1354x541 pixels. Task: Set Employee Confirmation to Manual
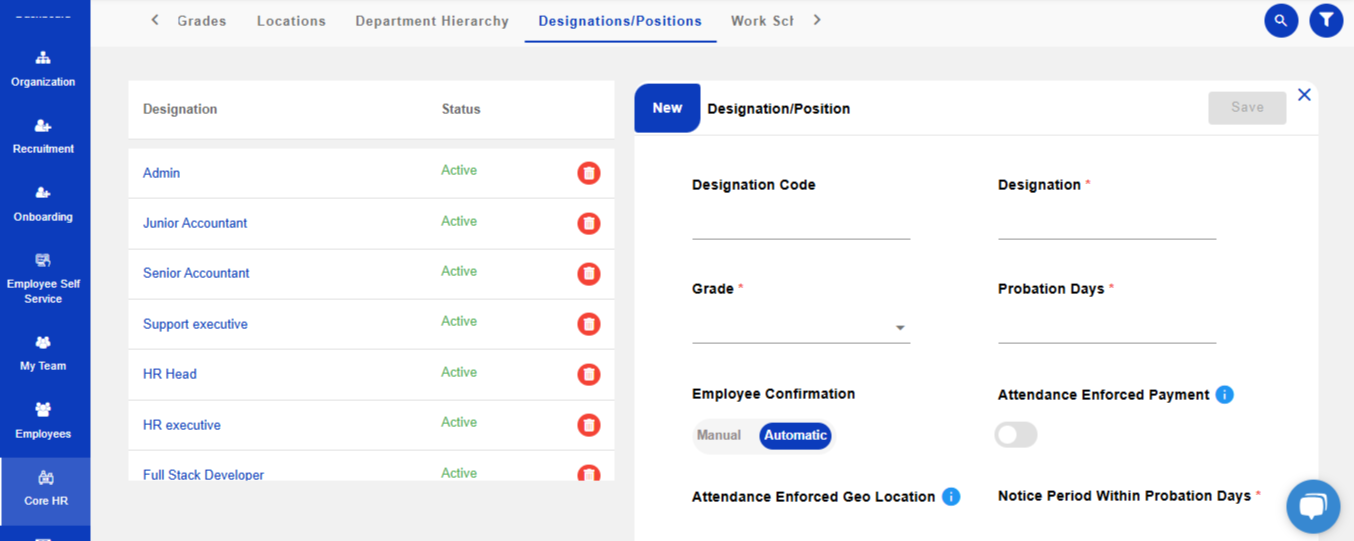(x=719, y=435)
